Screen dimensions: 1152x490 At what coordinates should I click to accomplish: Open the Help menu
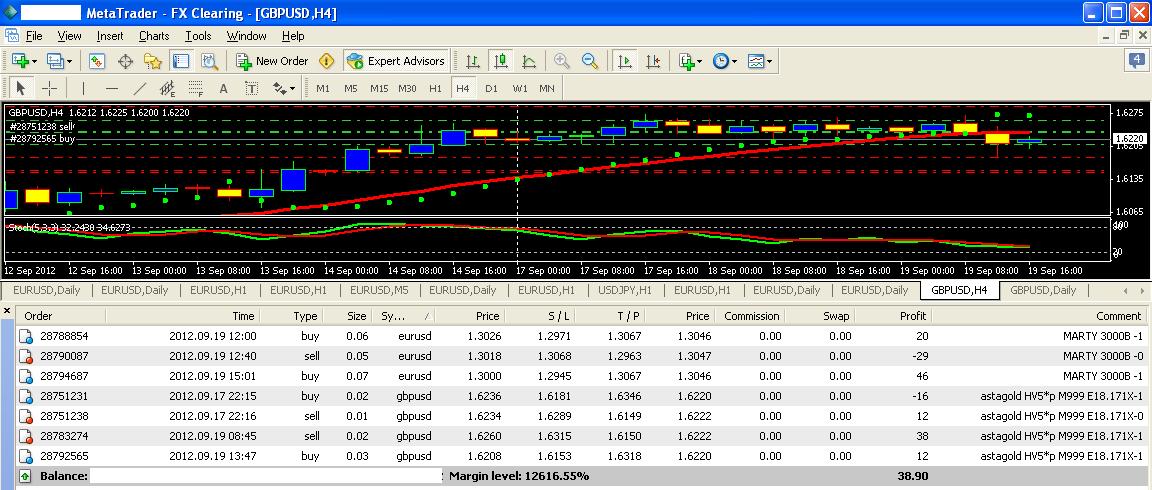[292, 36]
